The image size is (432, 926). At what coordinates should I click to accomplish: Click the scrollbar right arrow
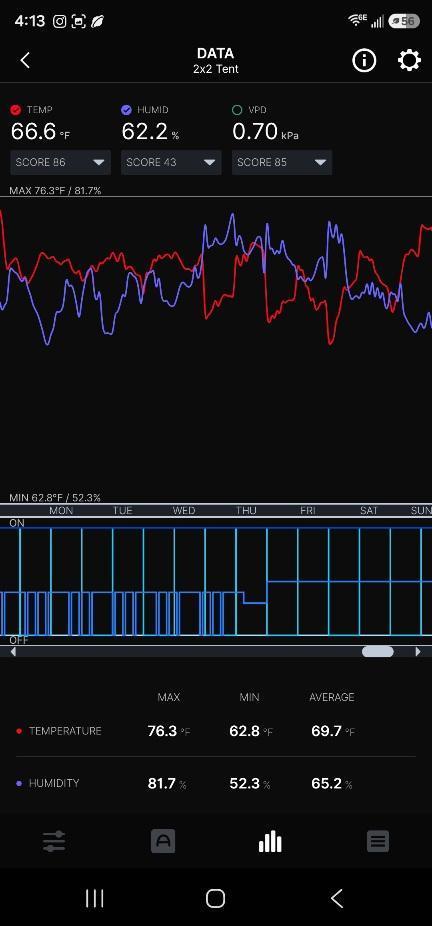click(418, 651)
